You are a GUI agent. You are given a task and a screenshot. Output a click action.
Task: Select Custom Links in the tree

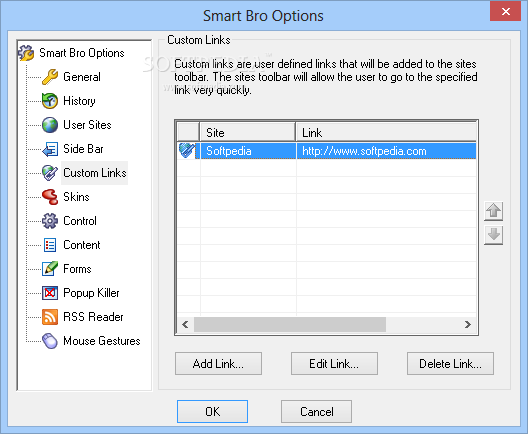pyautogui.click(x=95, y=173)
